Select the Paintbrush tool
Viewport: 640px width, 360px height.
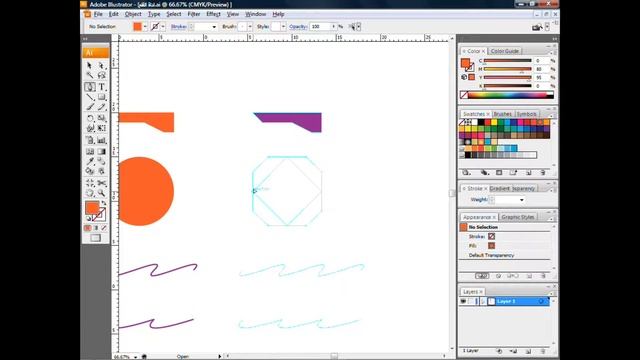(90, 107)
